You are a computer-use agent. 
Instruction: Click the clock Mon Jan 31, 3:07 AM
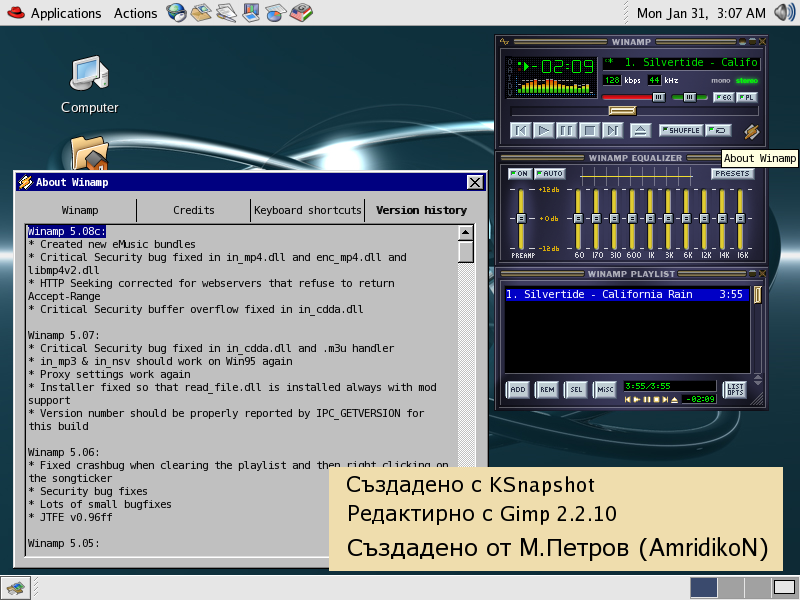click(701, 13)
